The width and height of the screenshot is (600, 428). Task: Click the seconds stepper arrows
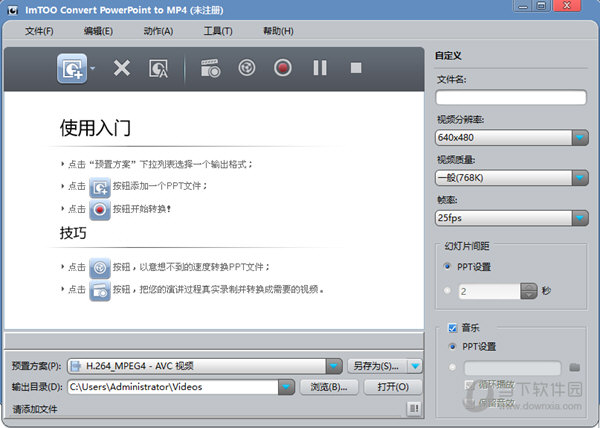tap(529, 291)
